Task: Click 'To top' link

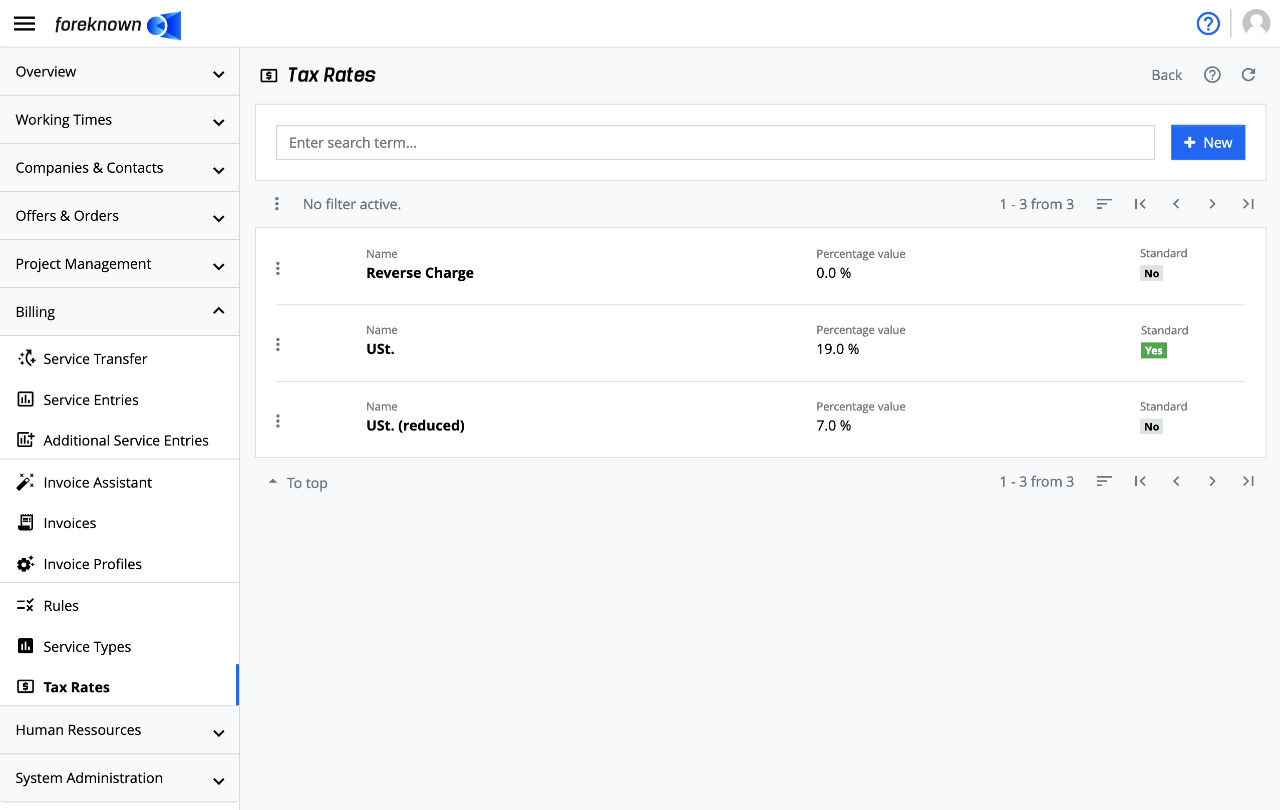Action: tap(298, 483)
